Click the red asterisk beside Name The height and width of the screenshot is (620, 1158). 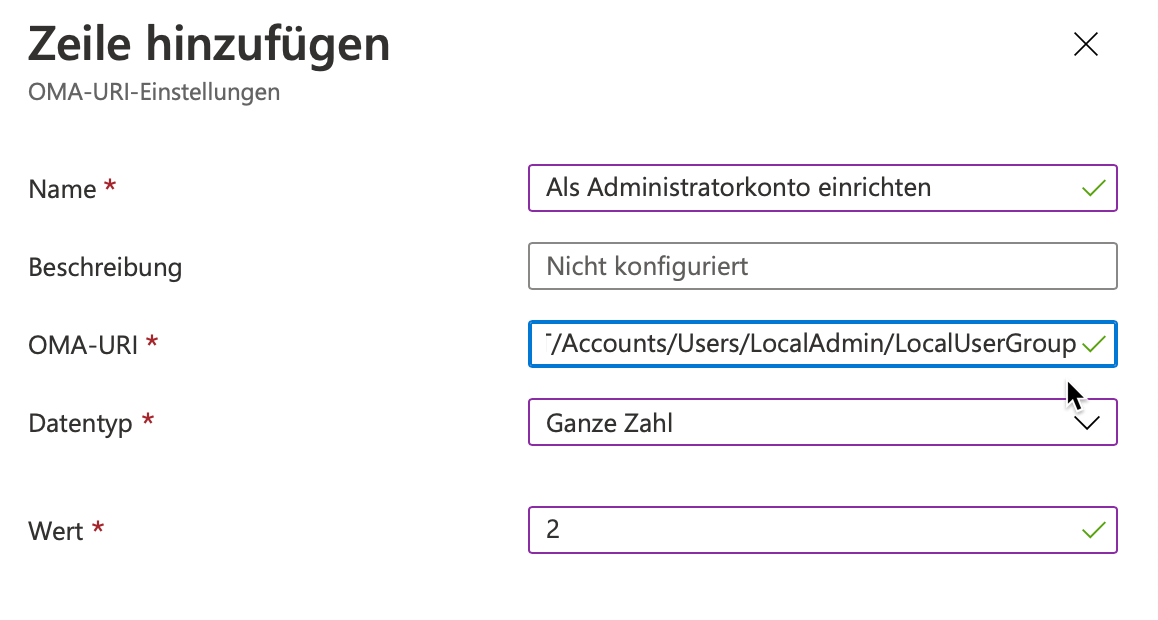click(110, 187)
